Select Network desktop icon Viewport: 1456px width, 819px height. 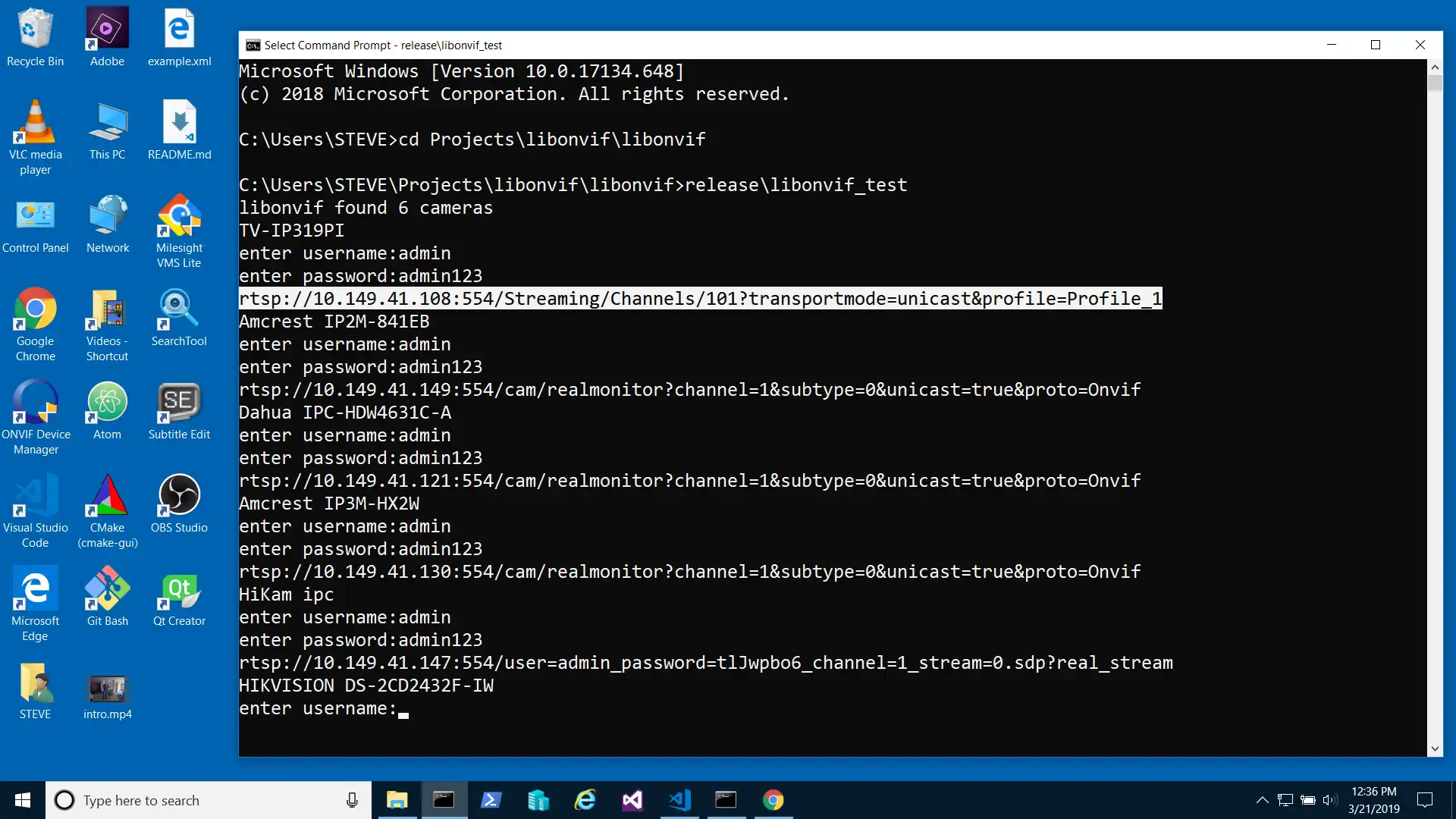tap(107, 224)
